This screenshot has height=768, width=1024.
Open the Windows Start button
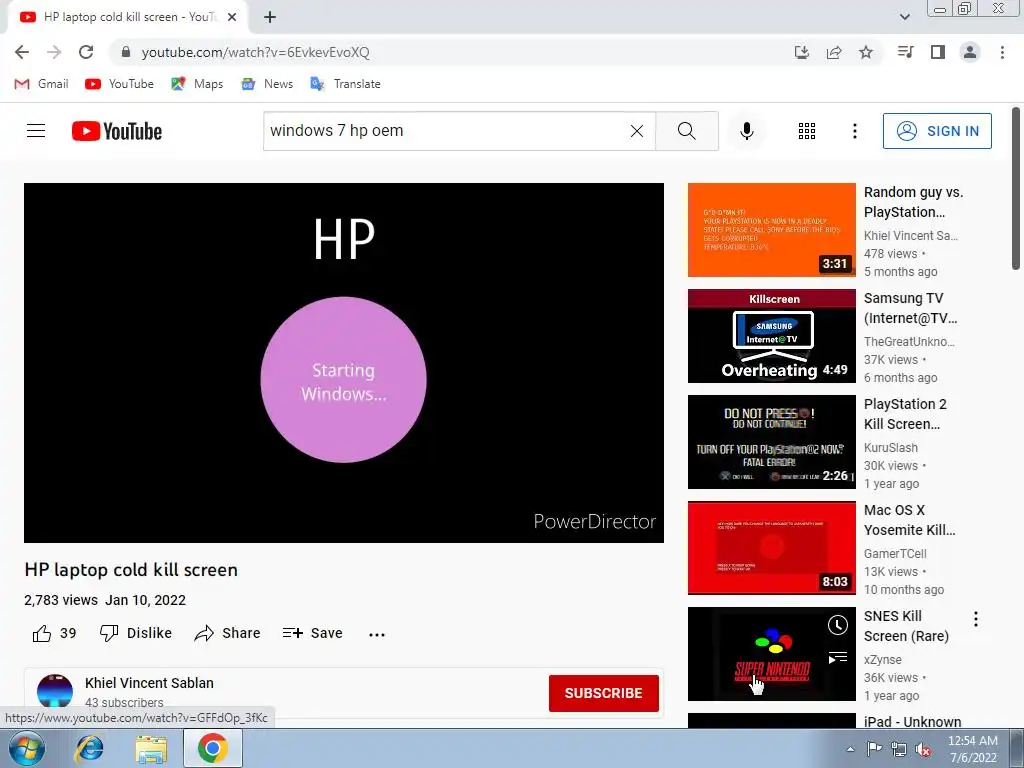26,748
